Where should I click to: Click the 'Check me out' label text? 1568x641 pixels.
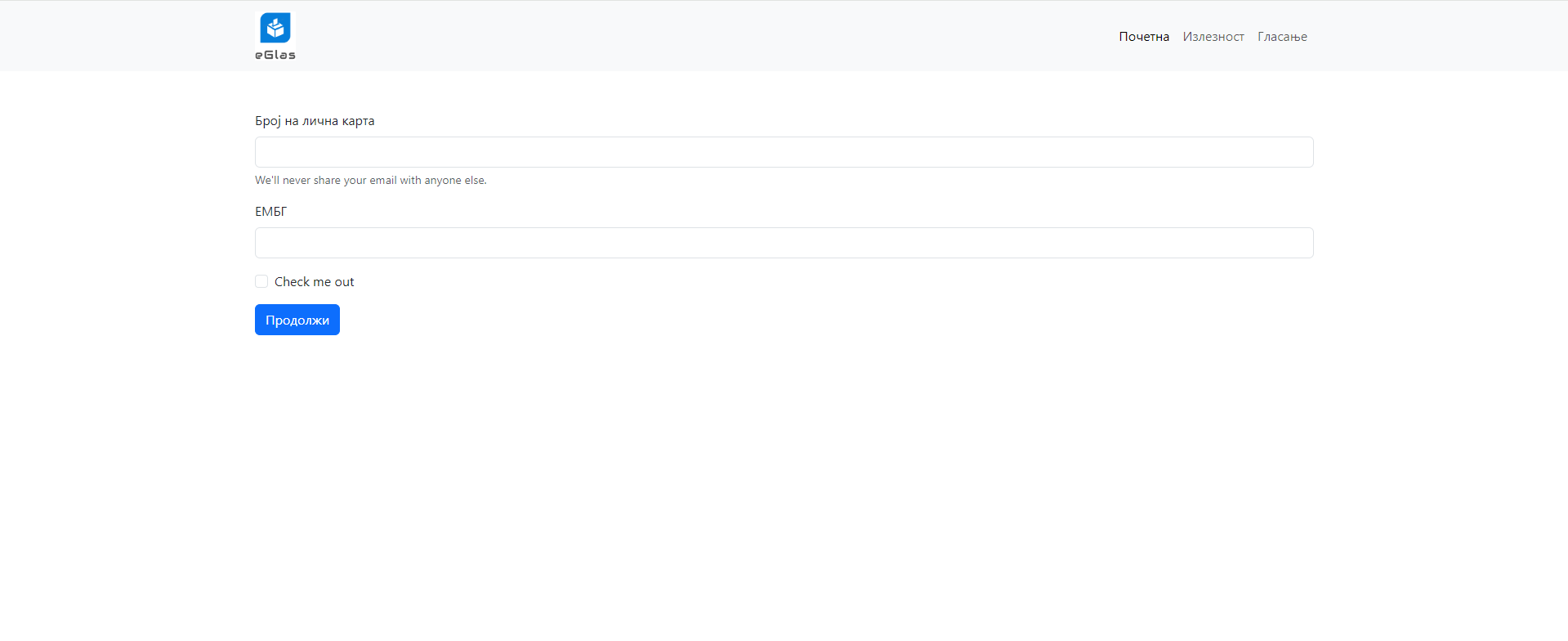tap(314, 282)
